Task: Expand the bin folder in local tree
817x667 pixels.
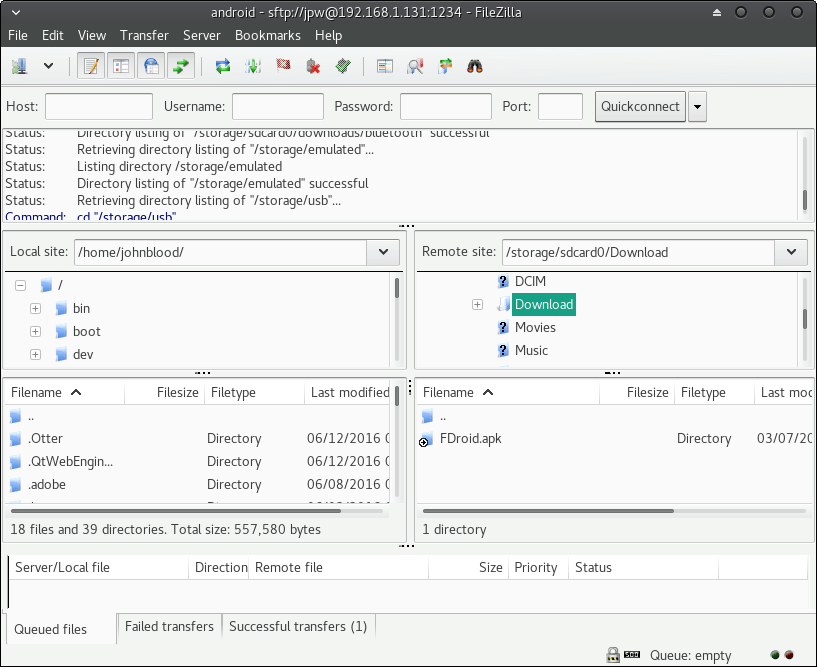Action: click(35, 309)
